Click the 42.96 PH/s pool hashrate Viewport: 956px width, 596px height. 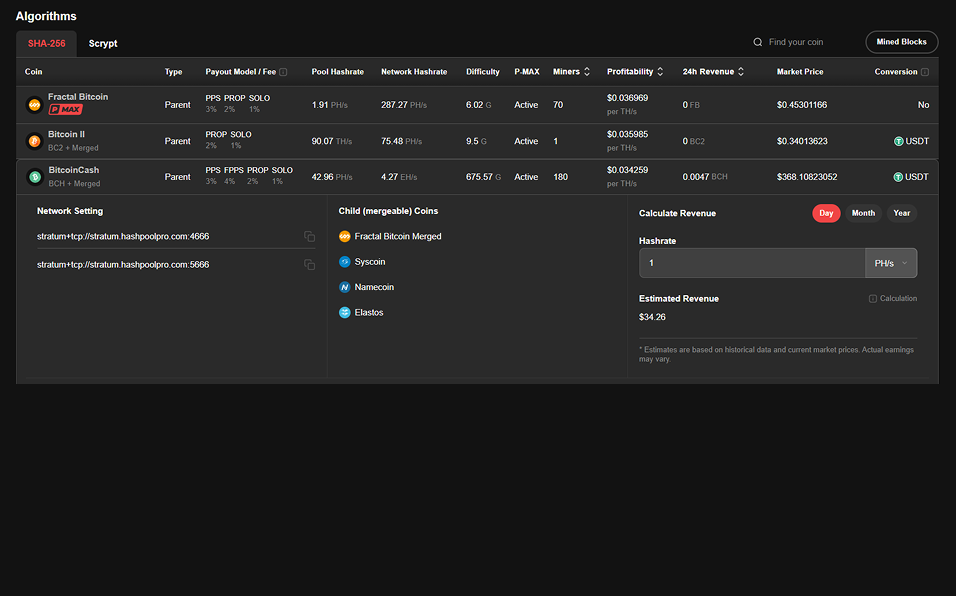click(x=332, y=177)
